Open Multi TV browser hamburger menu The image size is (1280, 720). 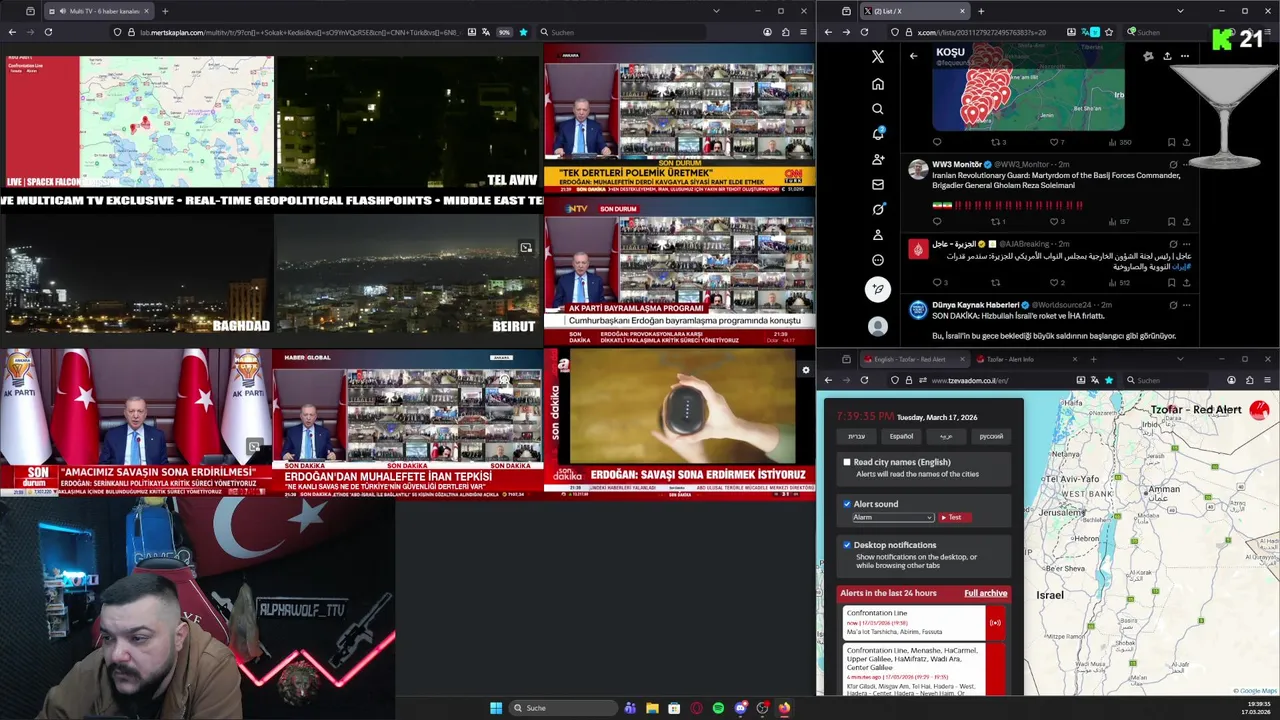(x=803, y=32)
